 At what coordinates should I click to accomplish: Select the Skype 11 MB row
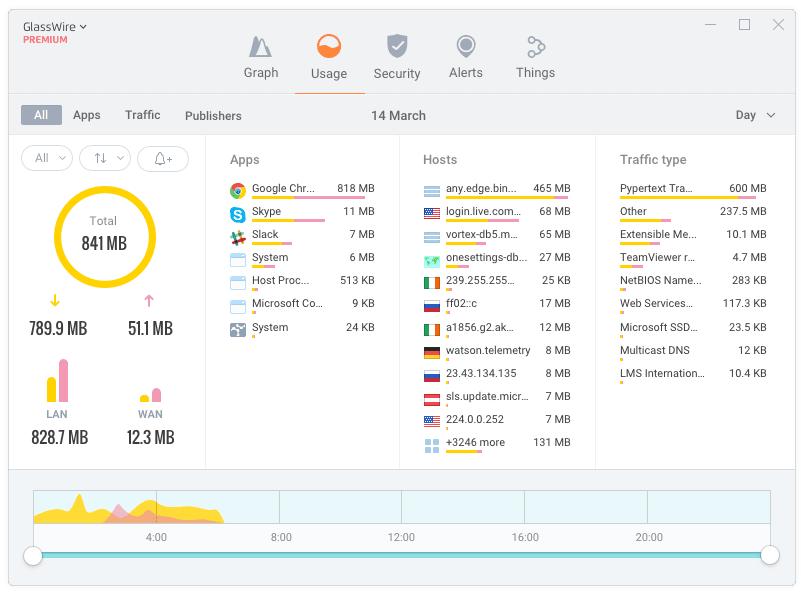[303, 214]
